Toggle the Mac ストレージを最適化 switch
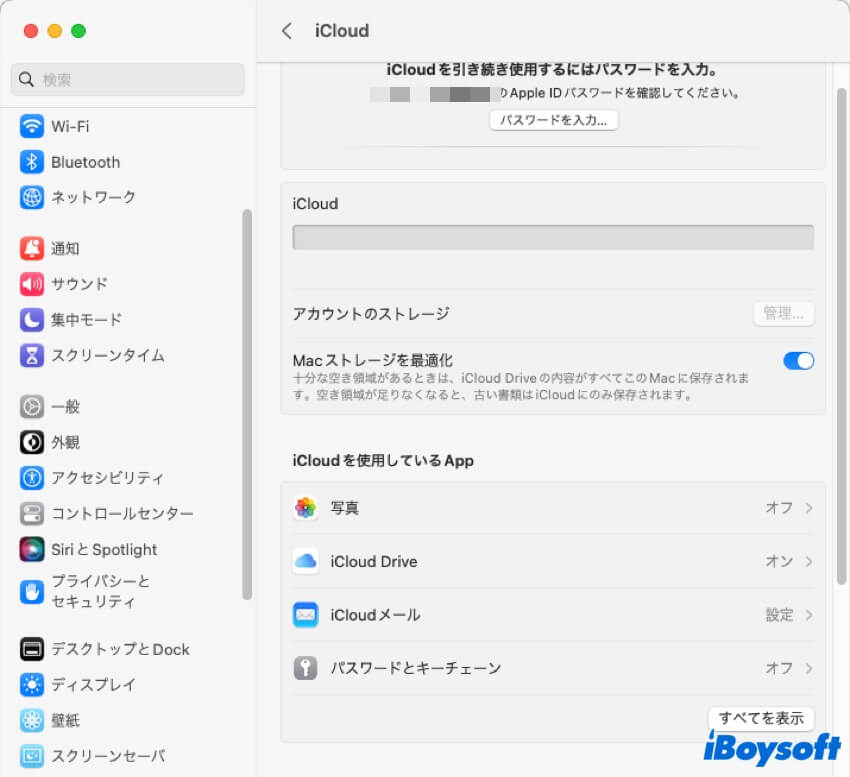This screenshot has height=777, width=850. [x=799, y=361]
